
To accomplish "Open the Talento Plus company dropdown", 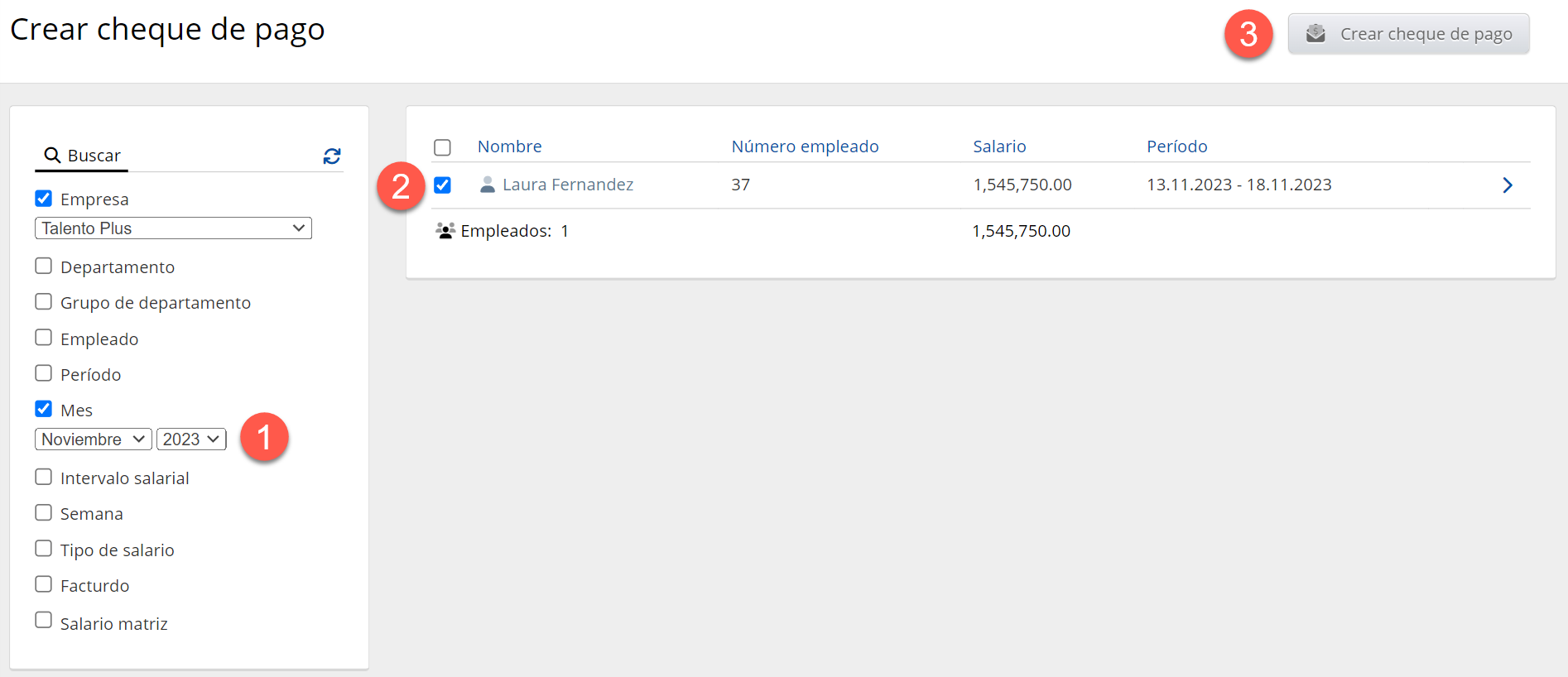I will click(x=173, y=228).
